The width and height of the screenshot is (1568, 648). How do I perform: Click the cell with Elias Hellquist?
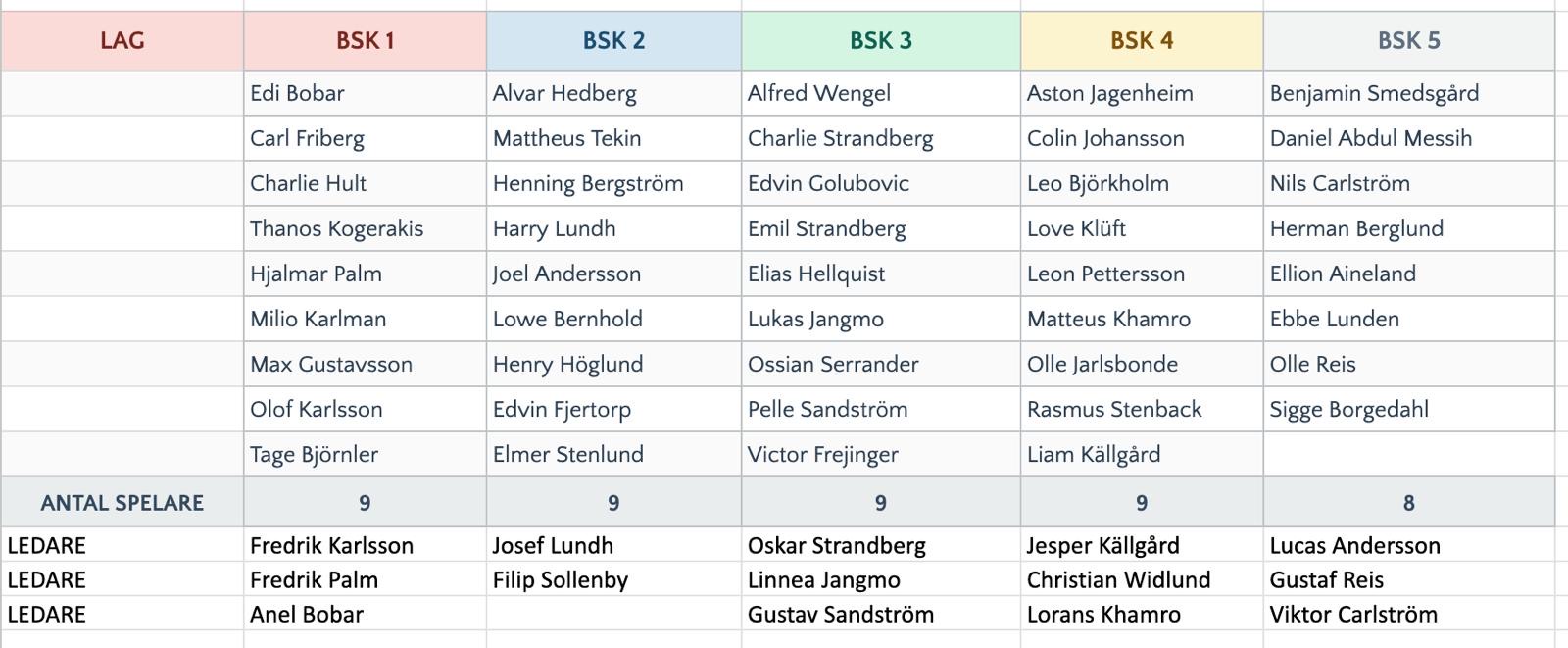(x=881, y=274)
